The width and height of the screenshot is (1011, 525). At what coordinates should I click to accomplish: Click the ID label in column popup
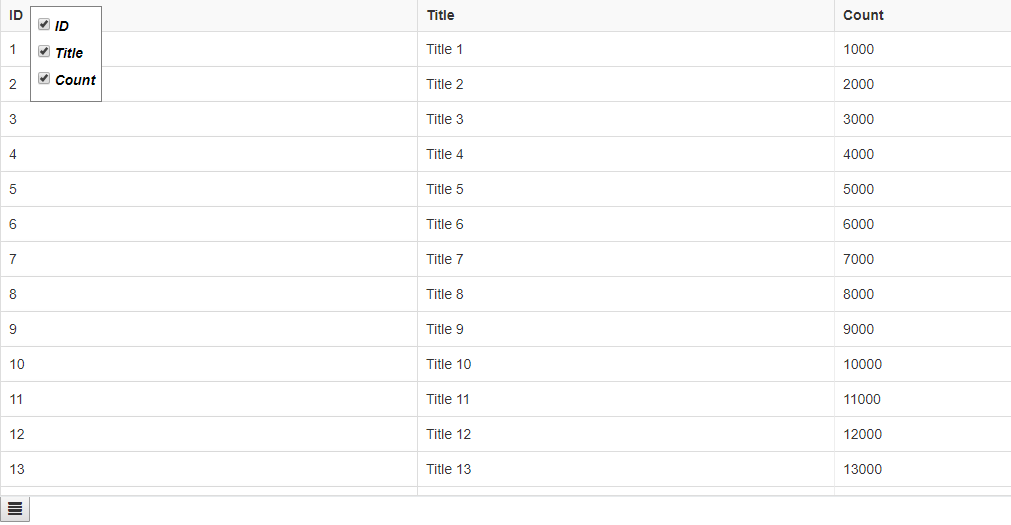(x=62, y=26)
